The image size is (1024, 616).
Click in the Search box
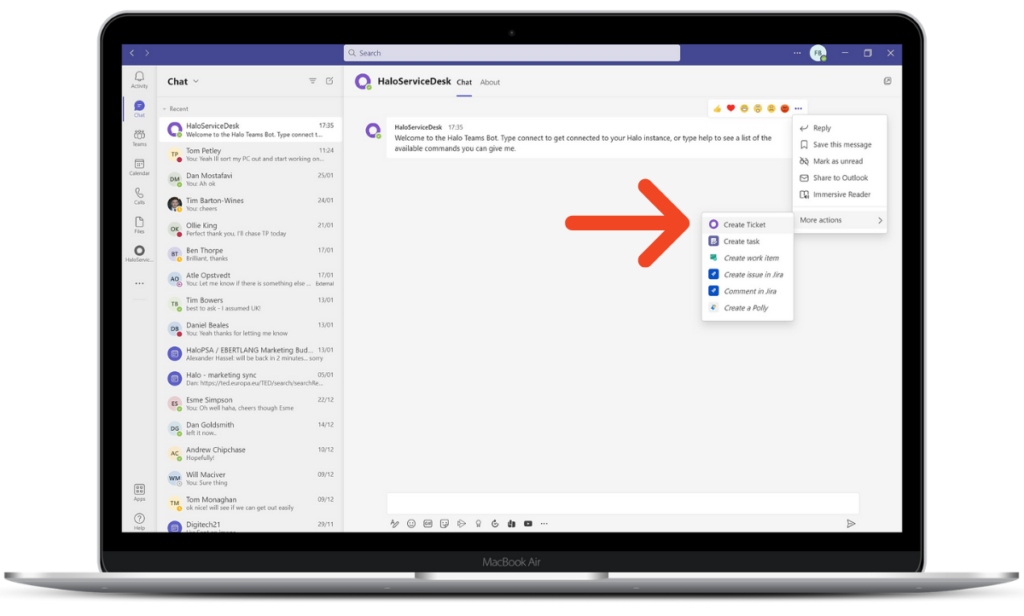click(511, 53)
